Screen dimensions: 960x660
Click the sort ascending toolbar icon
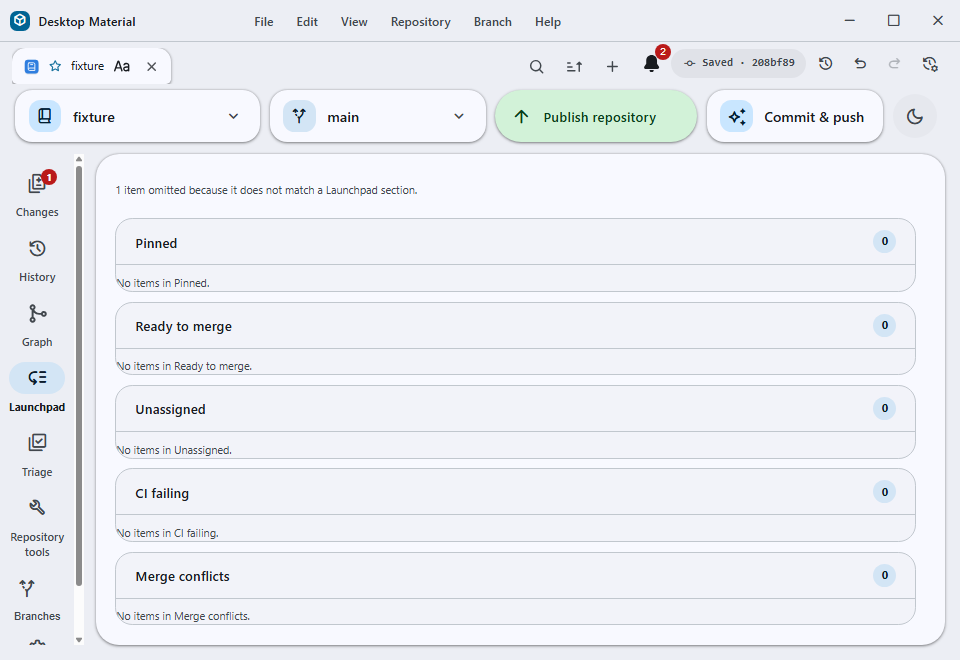[574, 66]
